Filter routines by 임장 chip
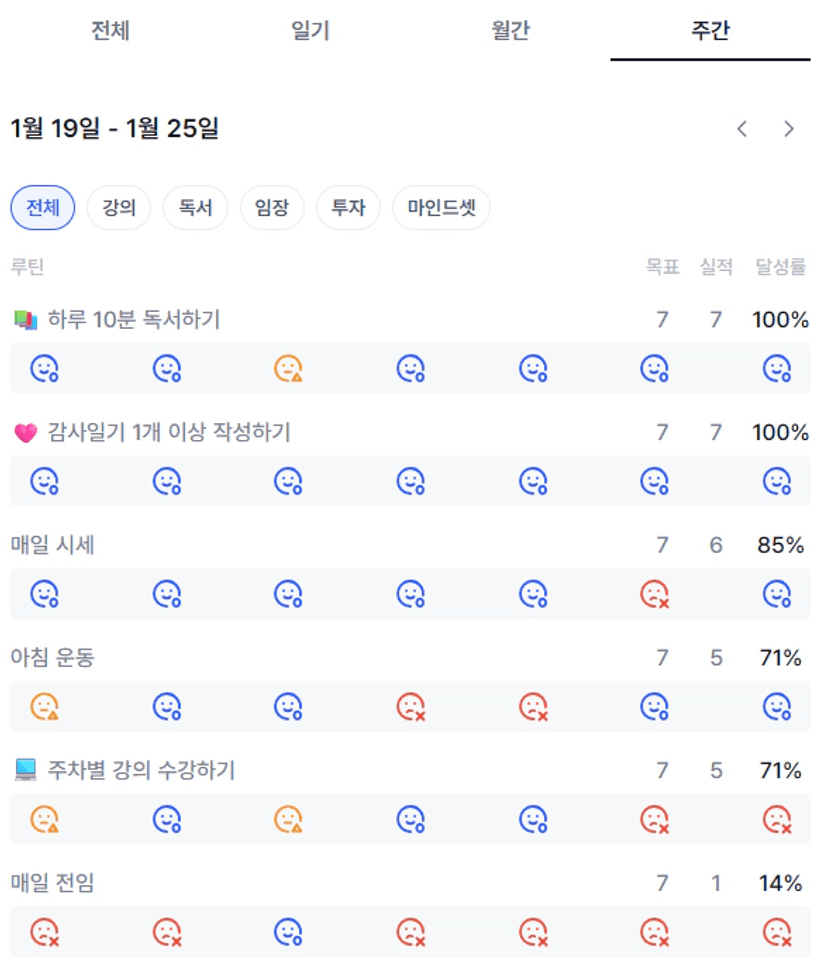The image size is (827, 976). click(272, 209)
